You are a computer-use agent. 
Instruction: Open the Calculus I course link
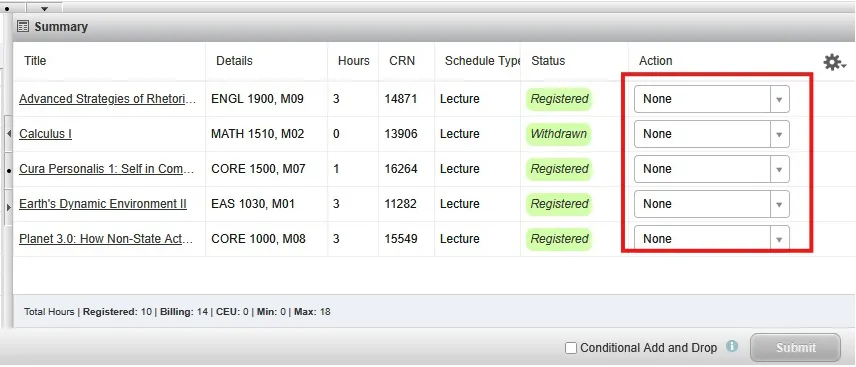pos(45,134)
